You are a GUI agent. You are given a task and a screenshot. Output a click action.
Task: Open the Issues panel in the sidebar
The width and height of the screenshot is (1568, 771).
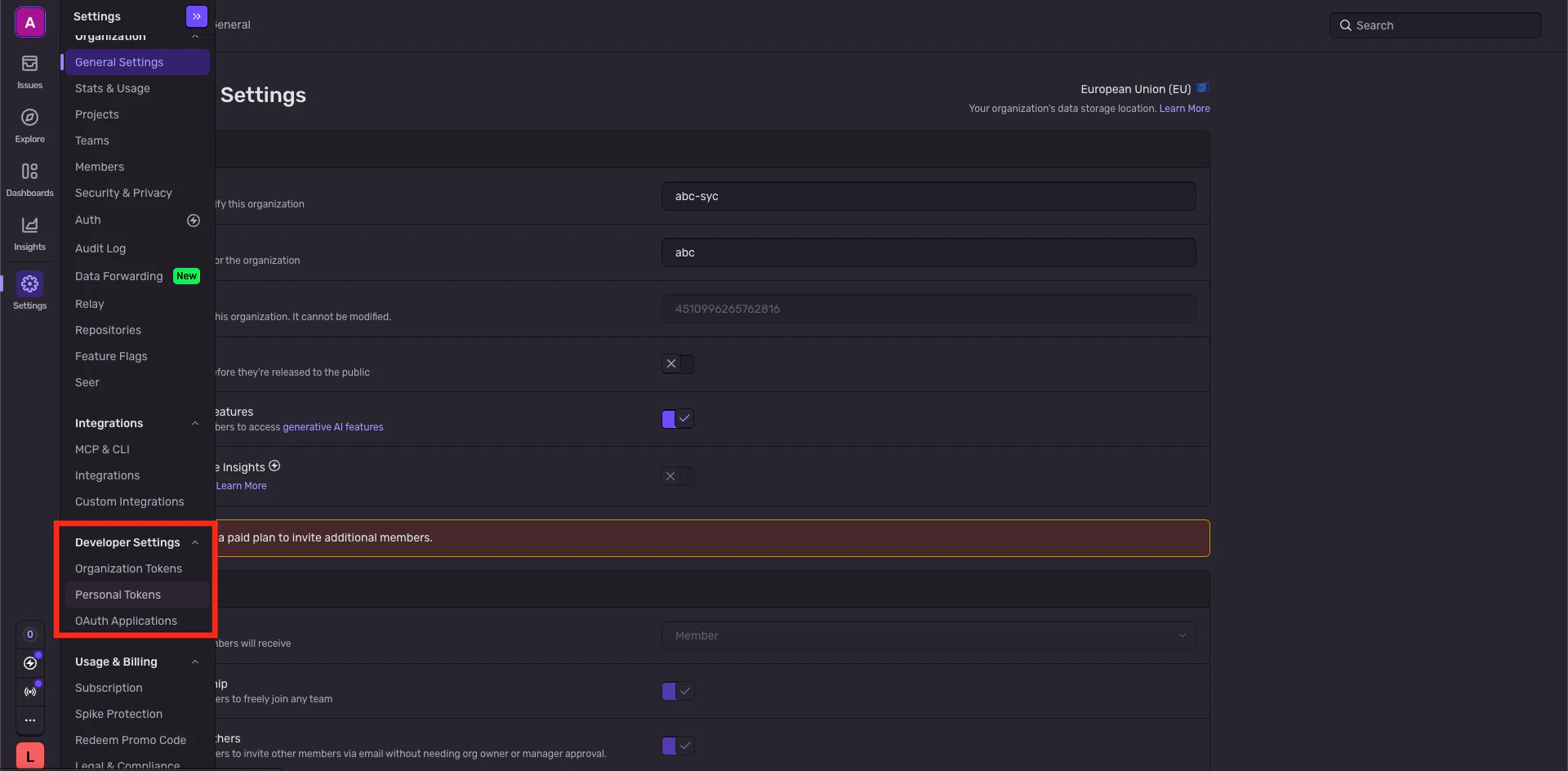coord(29,72)
